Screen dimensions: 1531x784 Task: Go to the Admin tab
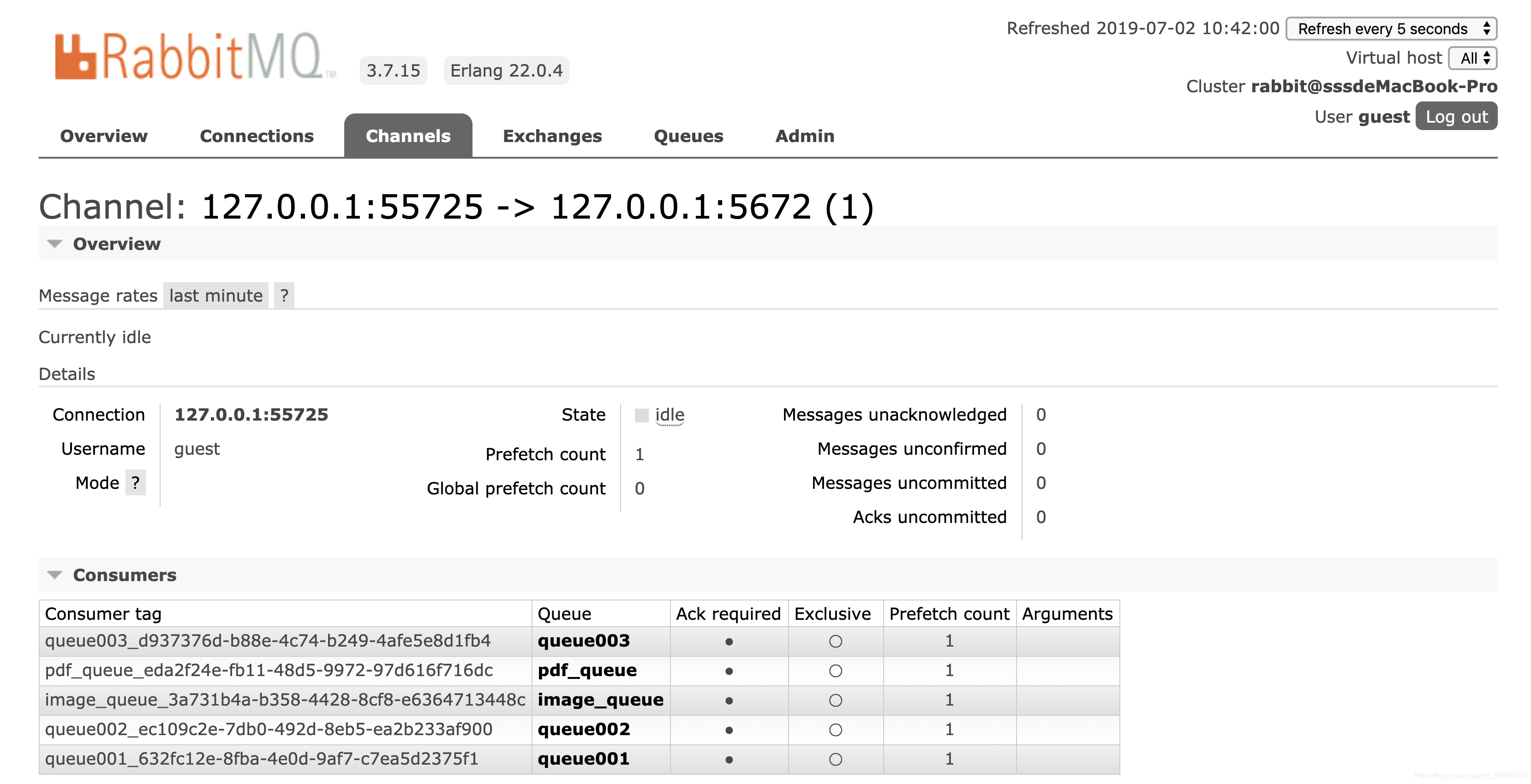804,136
